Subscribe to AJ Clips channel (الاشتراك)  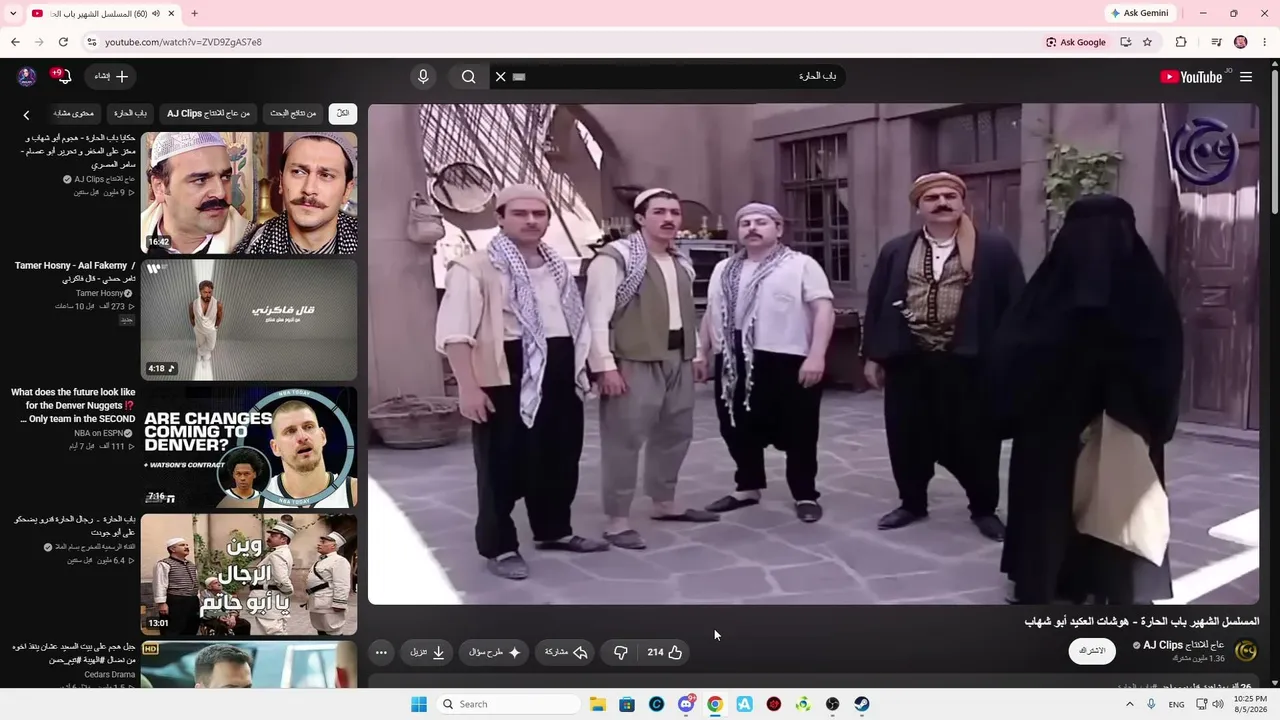(1092, 651)
